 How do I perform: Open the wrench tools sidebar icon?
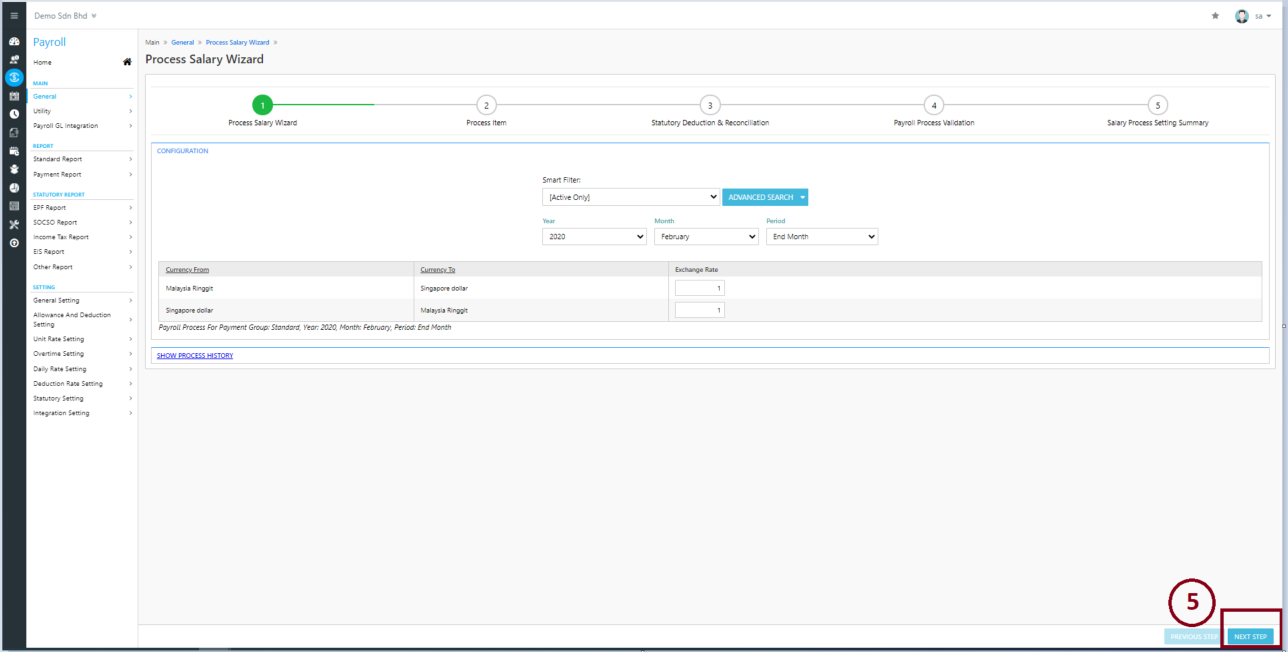tap(14, 224)
